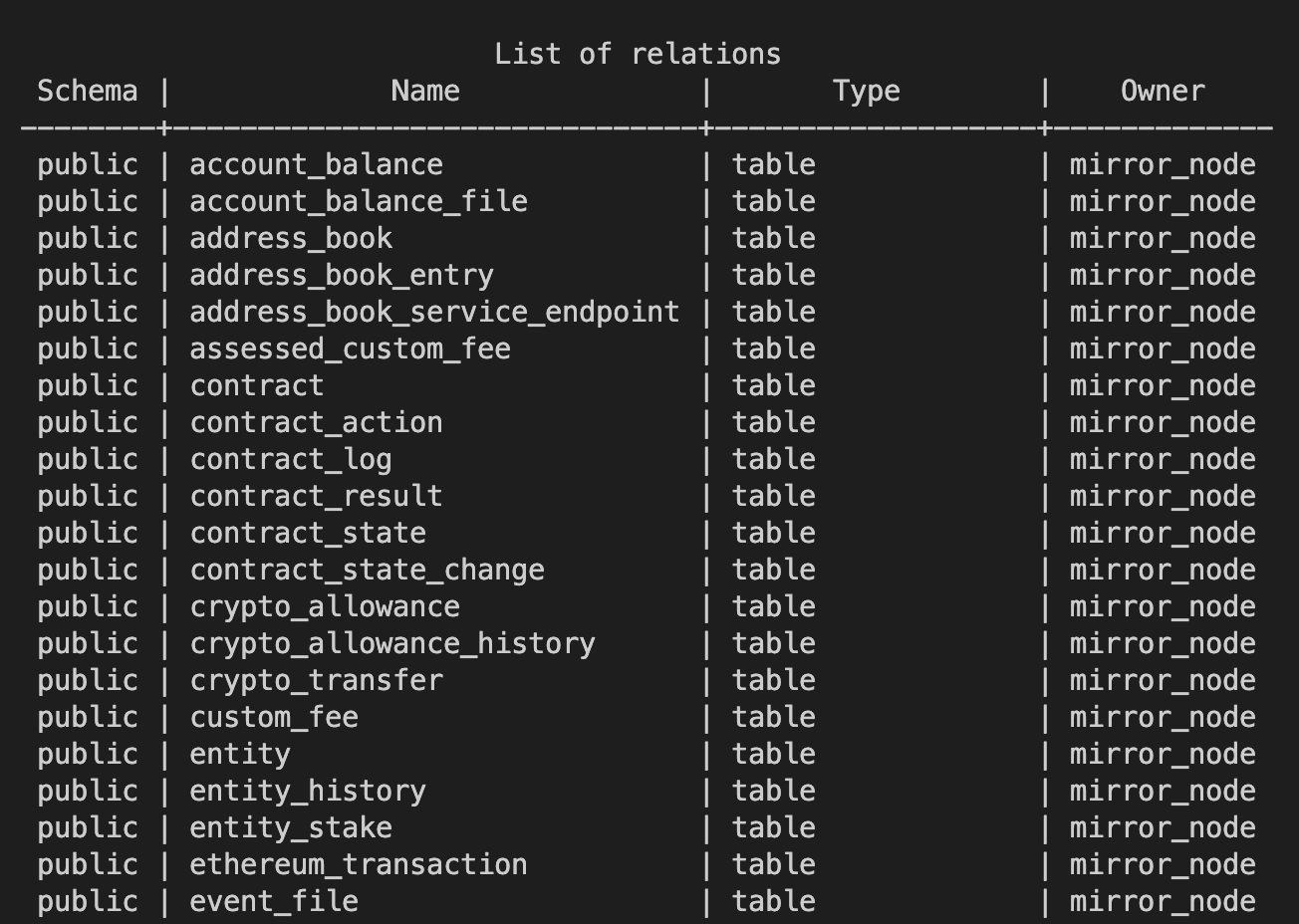Click the Owner column header

(1163, 91)
